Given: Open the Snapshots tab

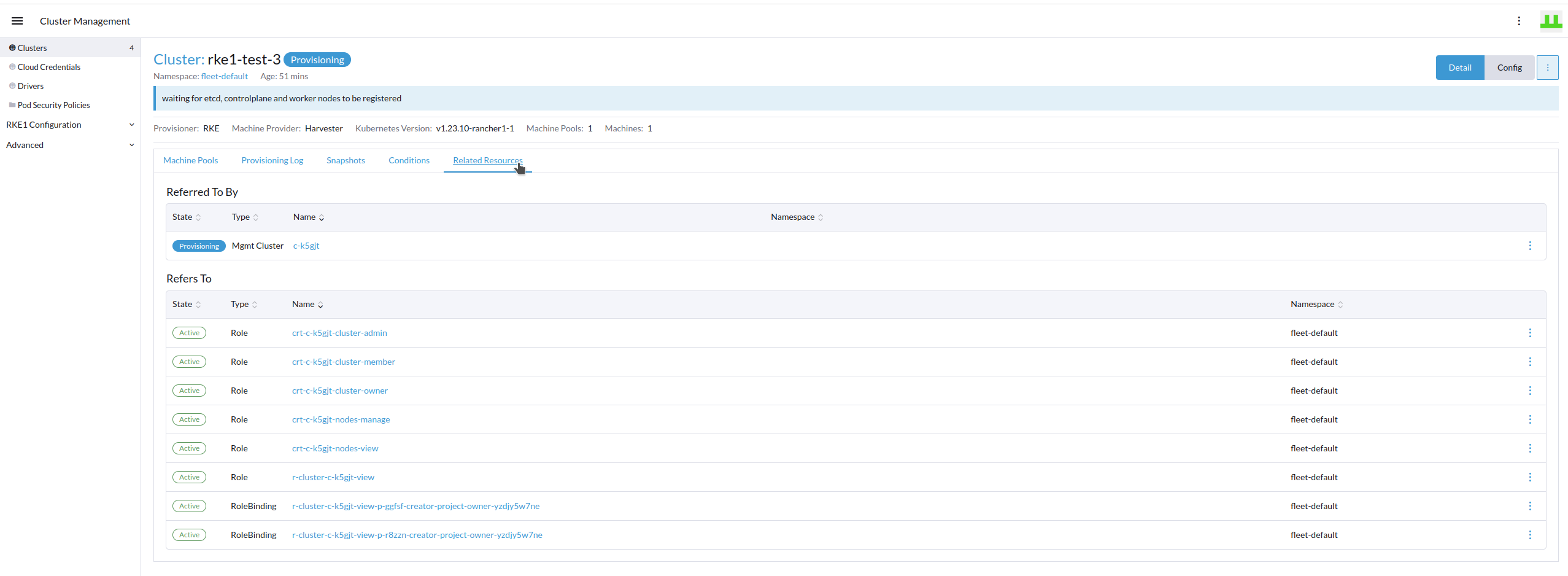Looking at the screenshot, I should [x=346, y=160].
